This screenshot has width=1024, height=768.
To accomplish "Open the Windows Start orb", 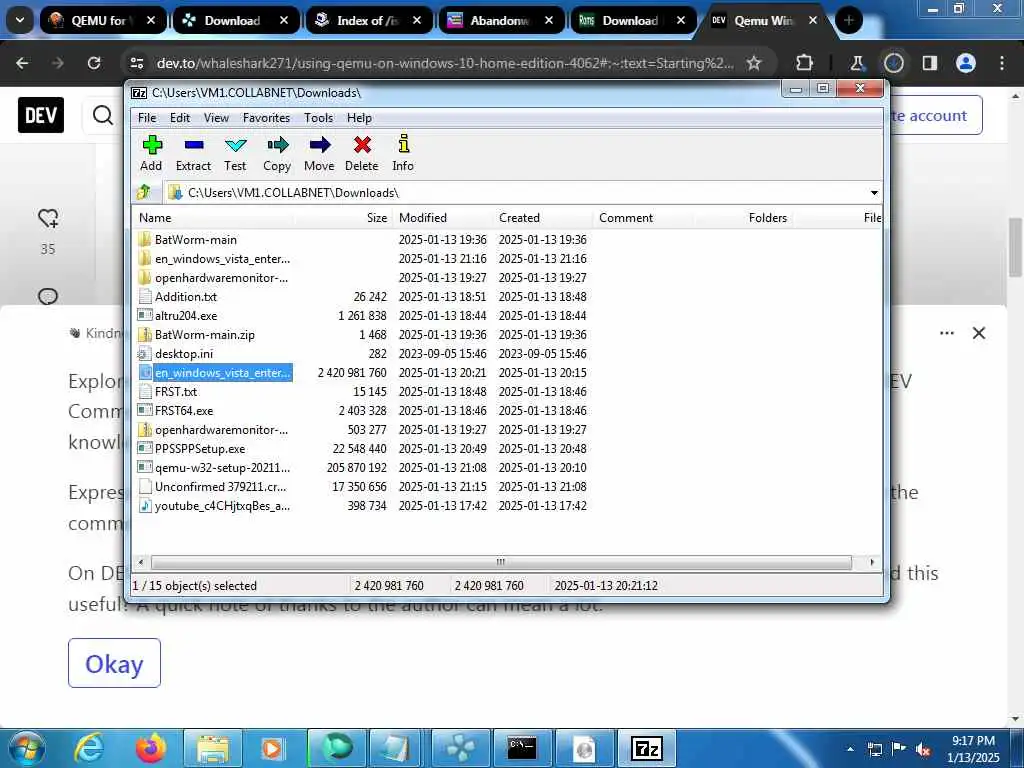I will [x=25, y=748].
